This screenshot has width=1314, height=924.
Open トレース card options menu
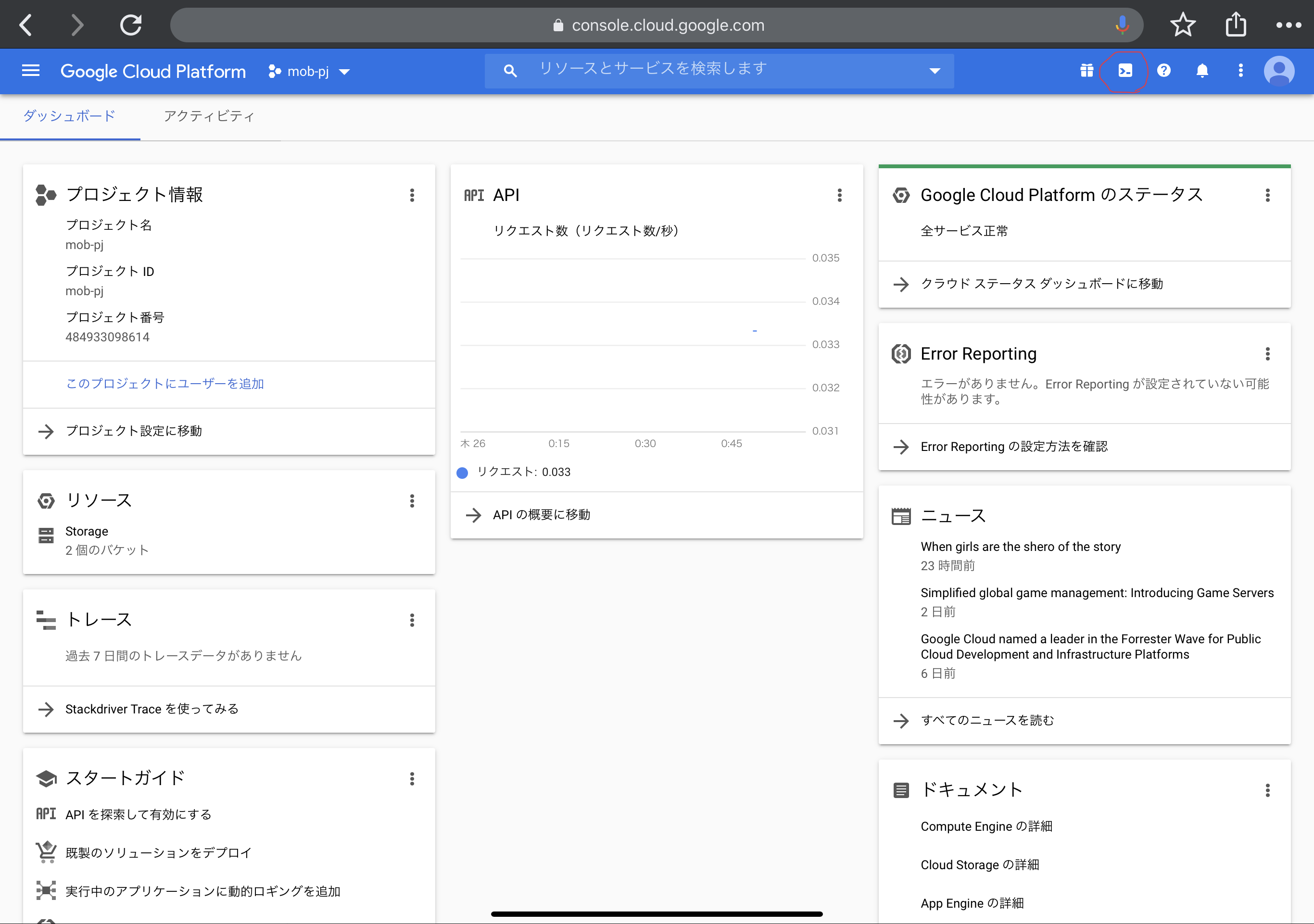pyautogui.click(x=412, y=620)
